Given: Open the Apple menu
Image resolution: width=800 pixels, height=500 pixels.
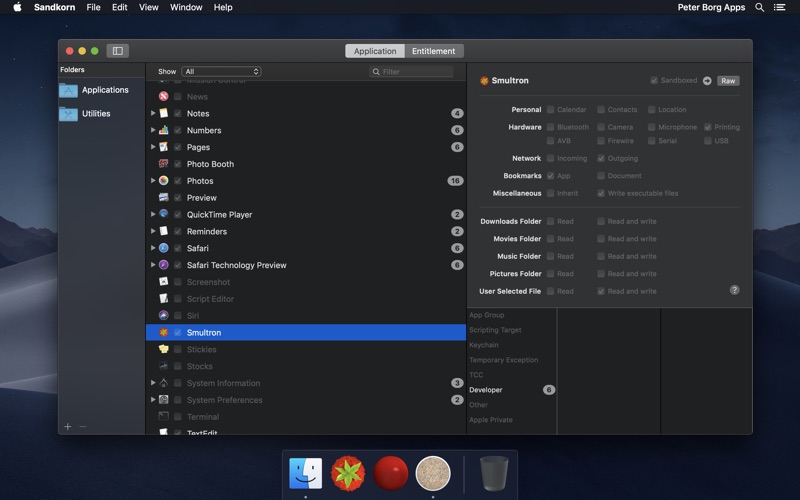Looking at the screenshot, I should point(17,7).
